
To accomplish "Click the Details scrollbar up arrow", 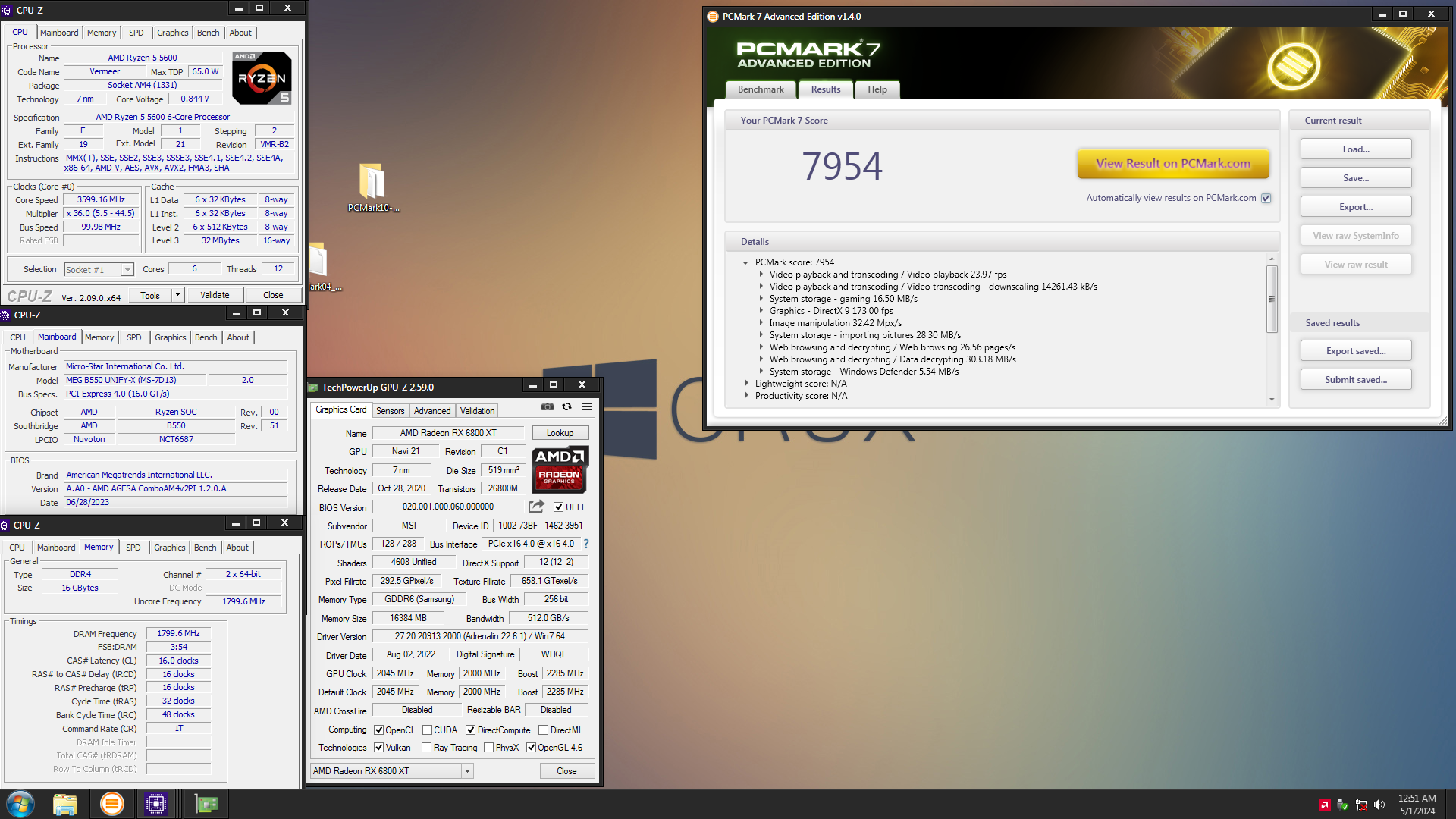I will (x=1272, y=259).
